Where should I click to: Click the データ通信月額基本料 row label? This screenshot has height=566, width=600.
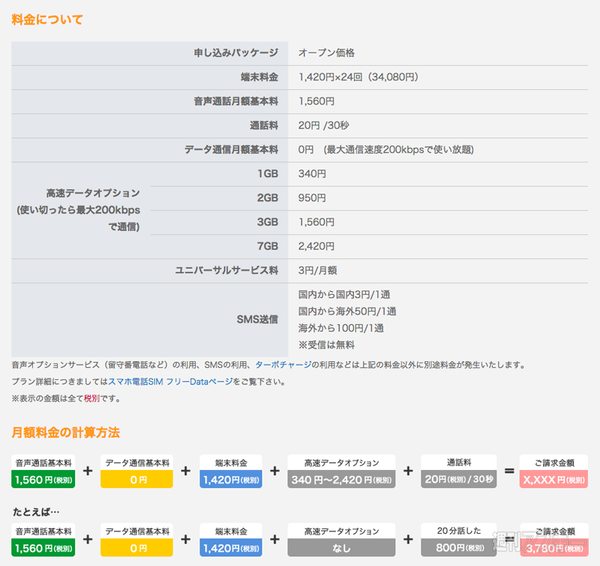pyautogui.click(x=231, y=150)
